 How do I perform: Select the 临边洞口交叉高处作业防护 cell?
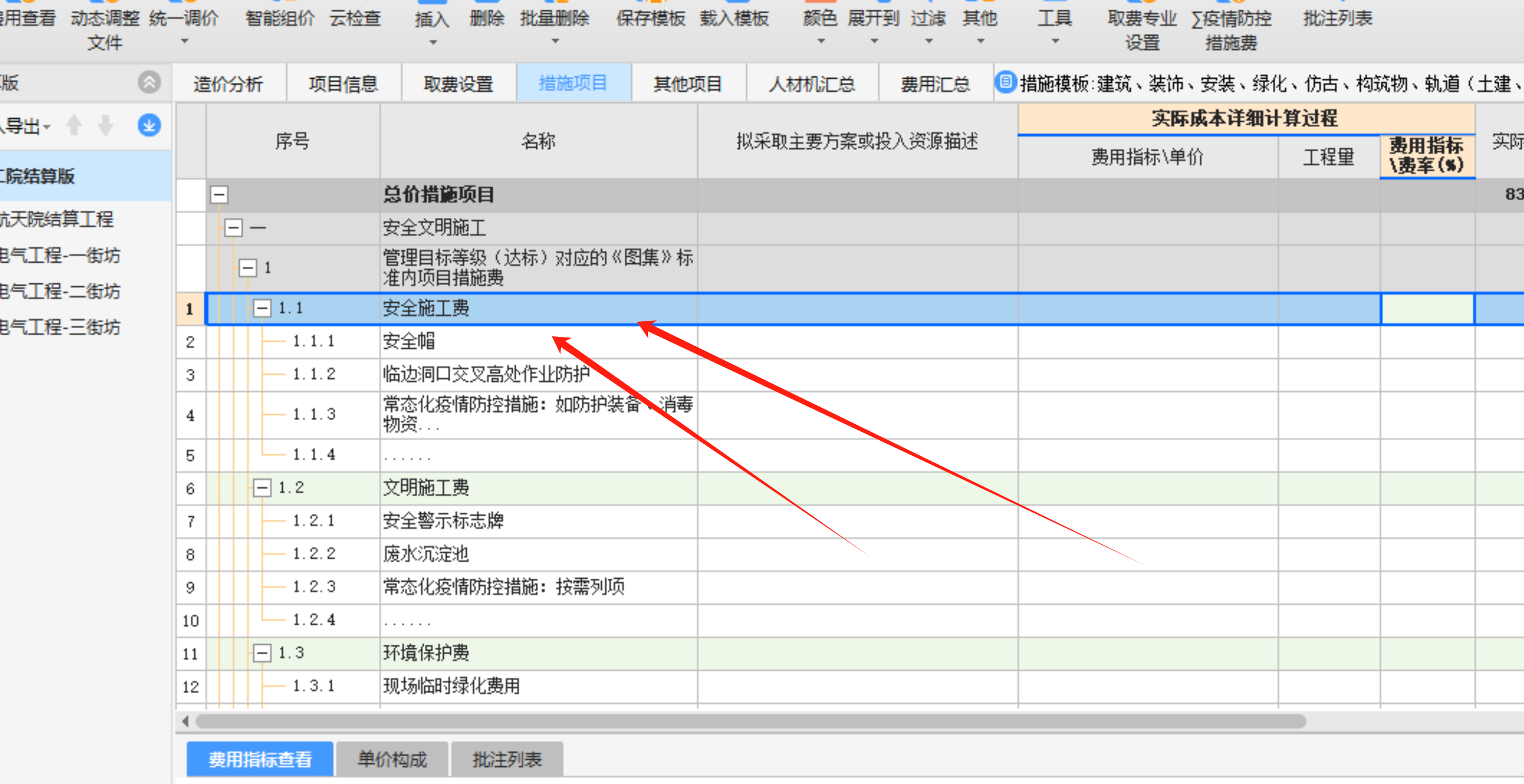538,374
